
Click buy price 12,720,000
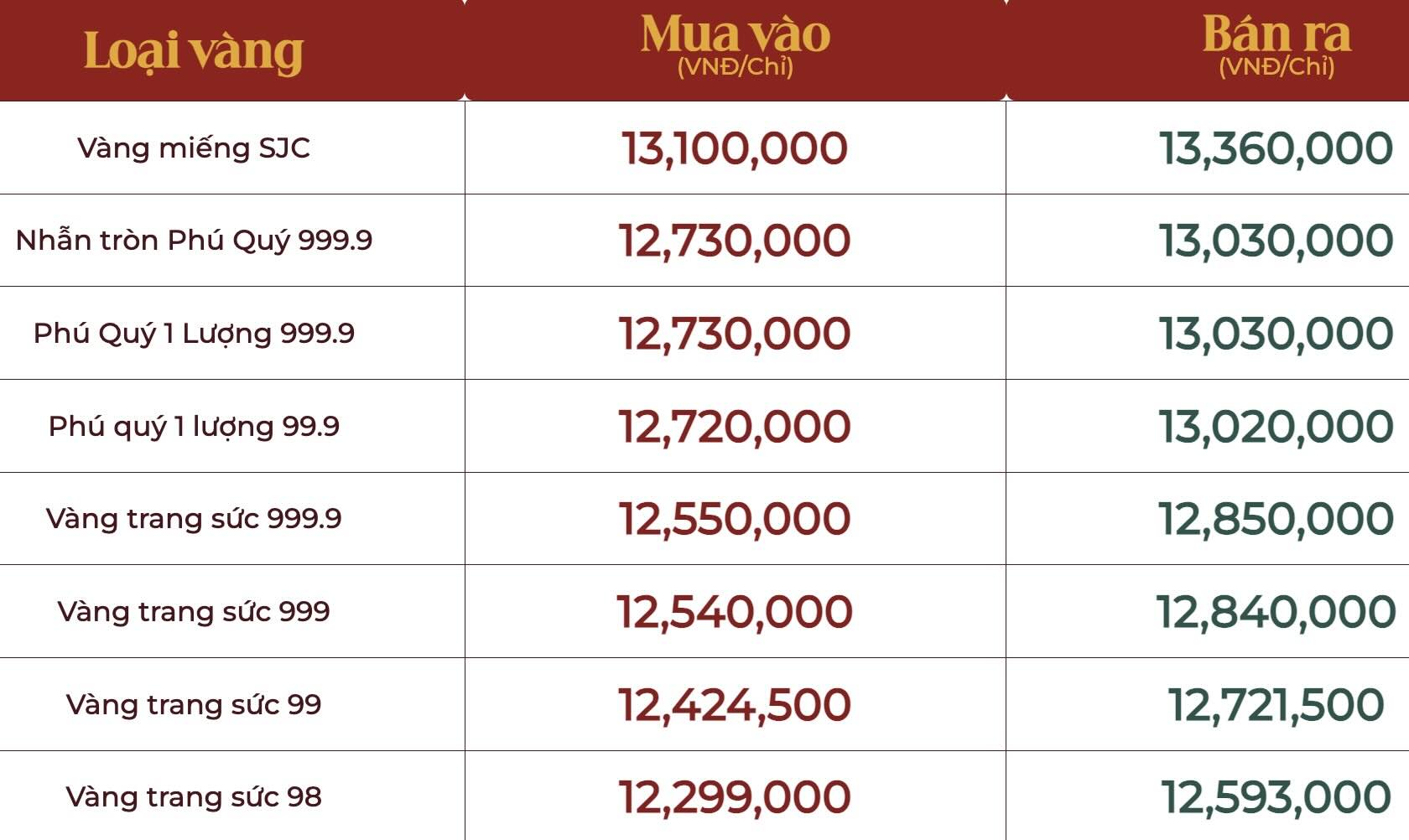click(x=735, y=428)
